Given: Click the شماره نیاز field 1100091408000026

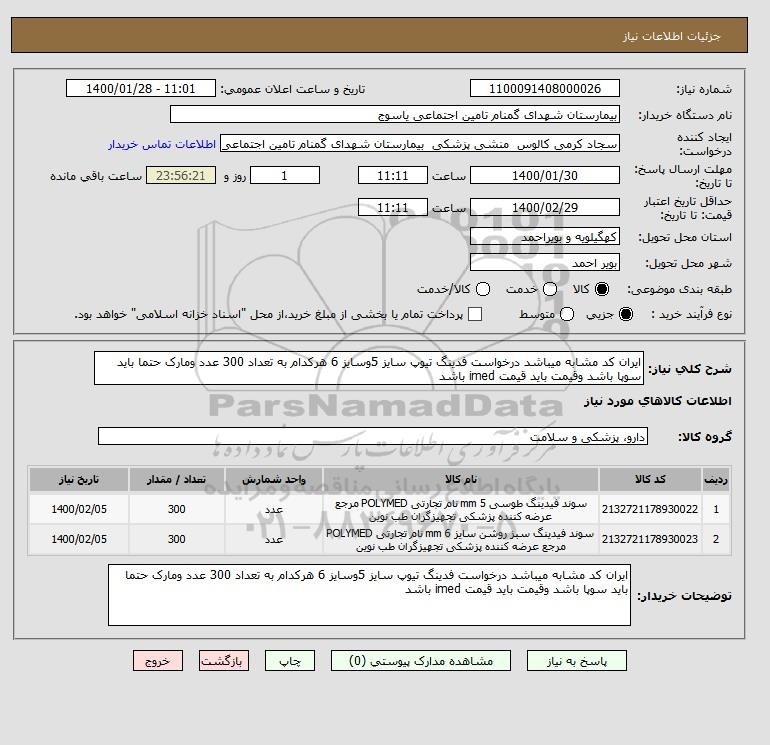Looking at the screenshot, I should pyautogui.click(x=545, y=88).
